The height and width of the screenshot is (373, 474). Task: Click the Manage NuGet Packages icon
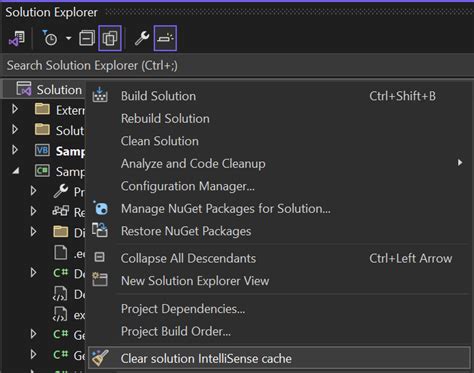click(x=100, y=208)
